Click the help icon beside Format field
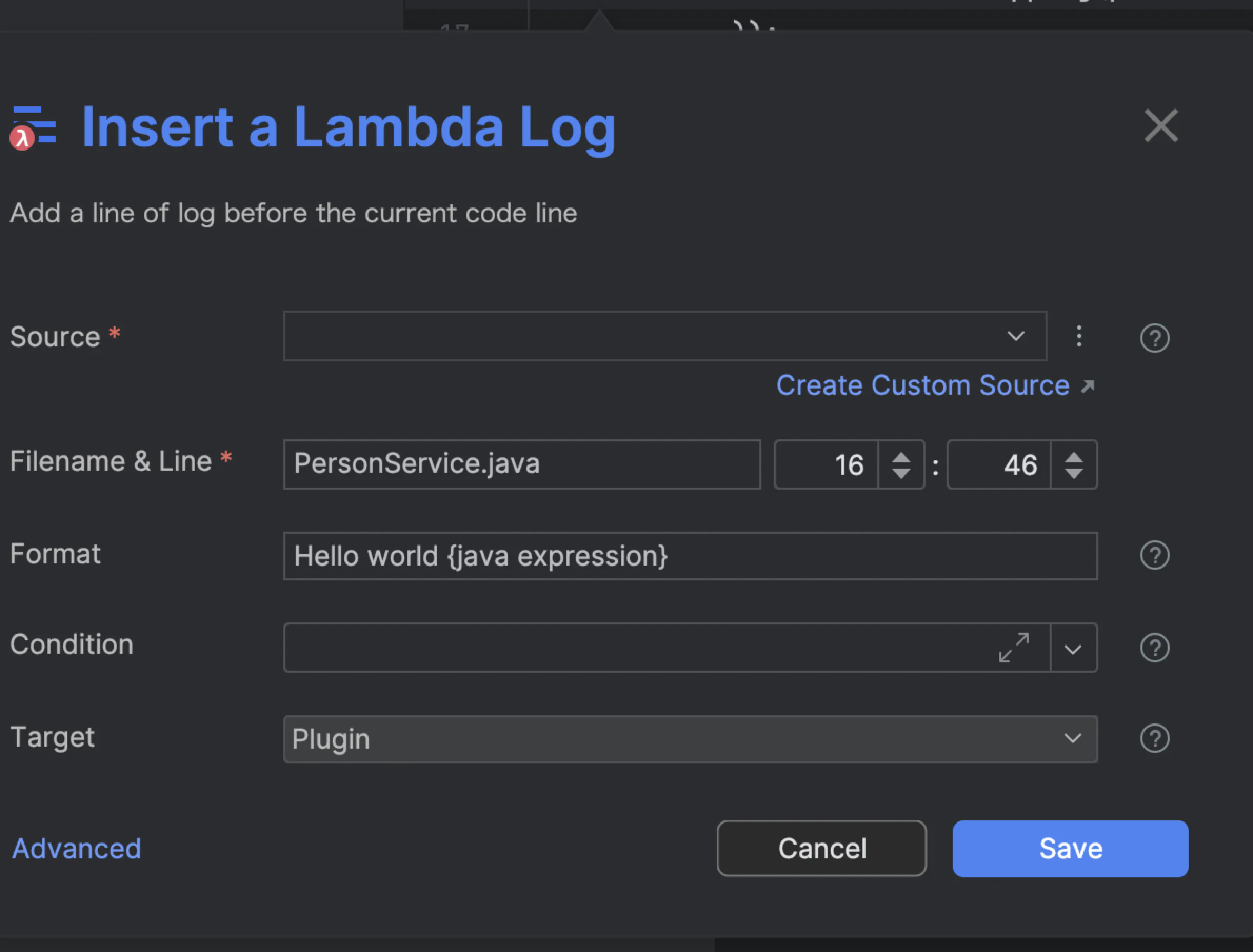This screenshot has width=1253, height=952. pos(1155,556)
